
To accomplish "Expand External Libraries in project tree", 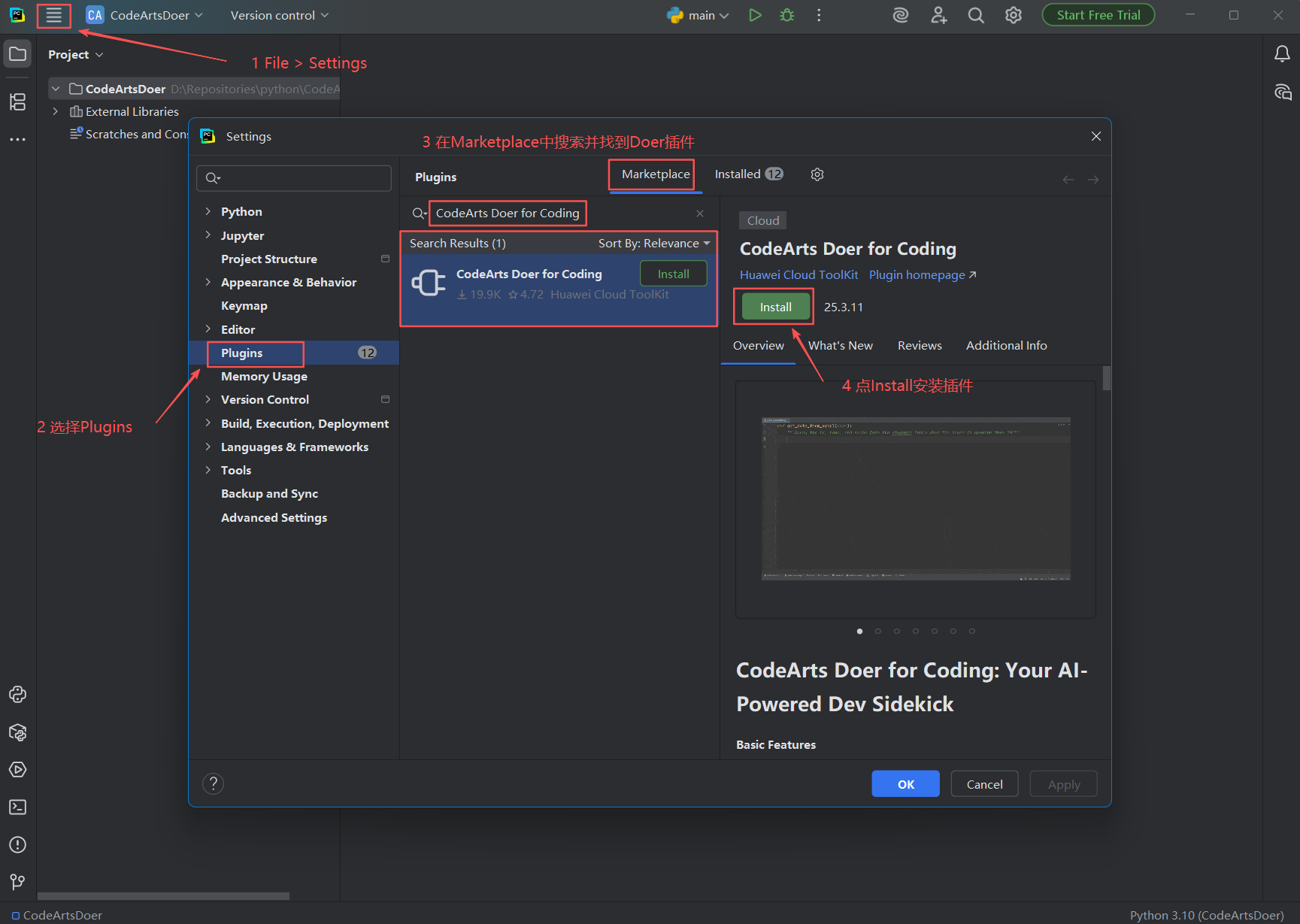I will 56,111.
